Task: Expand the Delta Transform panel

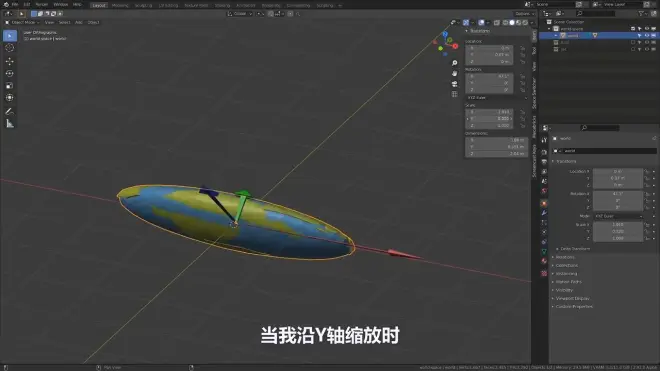Action: 574,249
